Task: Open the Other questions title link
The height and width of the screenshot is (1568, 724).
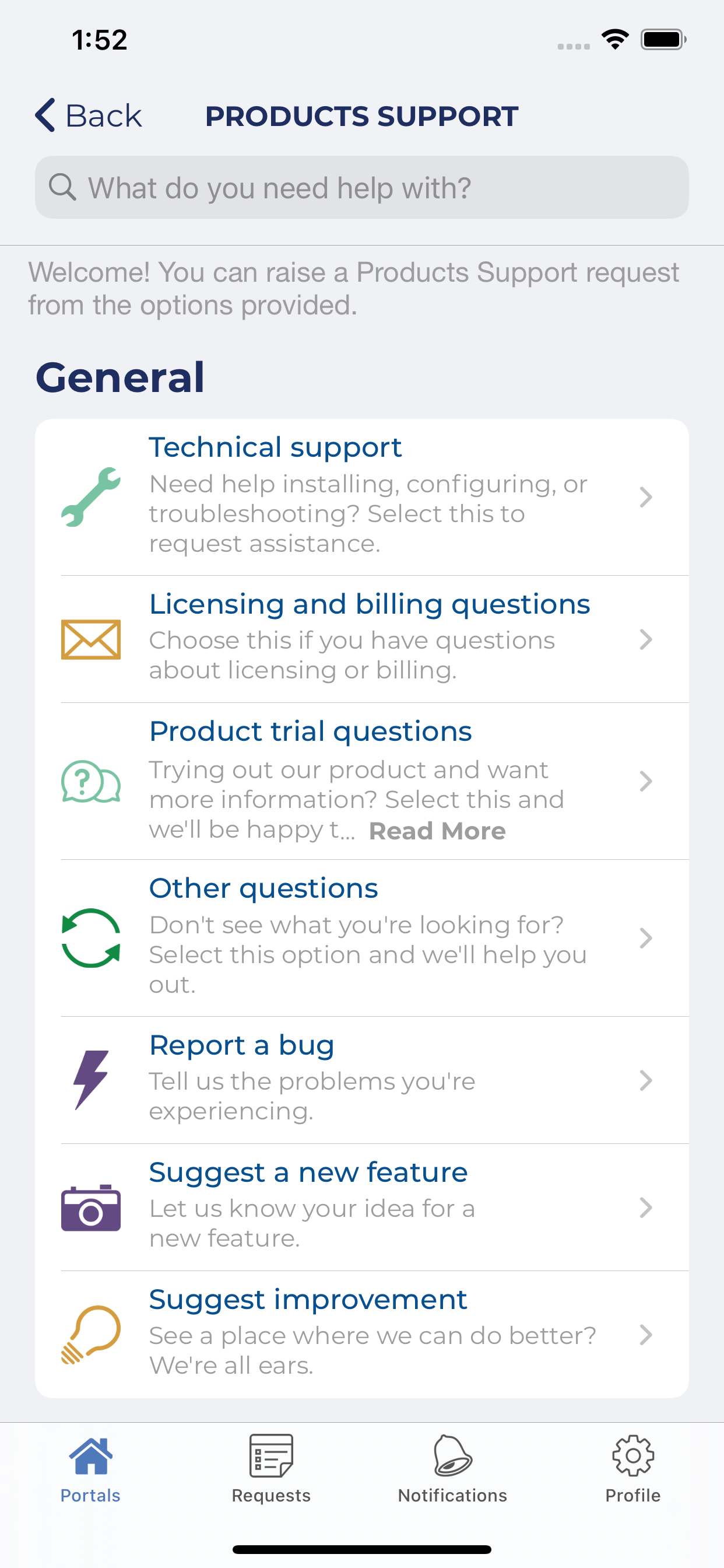Action: 263,888
